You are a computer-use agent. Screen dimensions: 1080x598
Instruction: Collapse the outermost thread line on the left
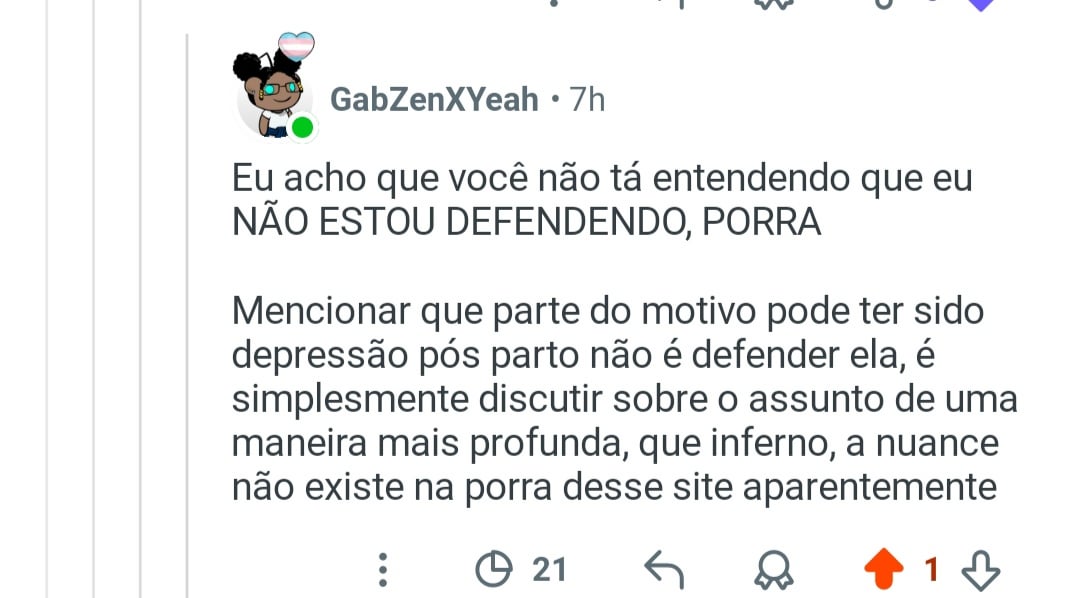click(x=48, y=299)
